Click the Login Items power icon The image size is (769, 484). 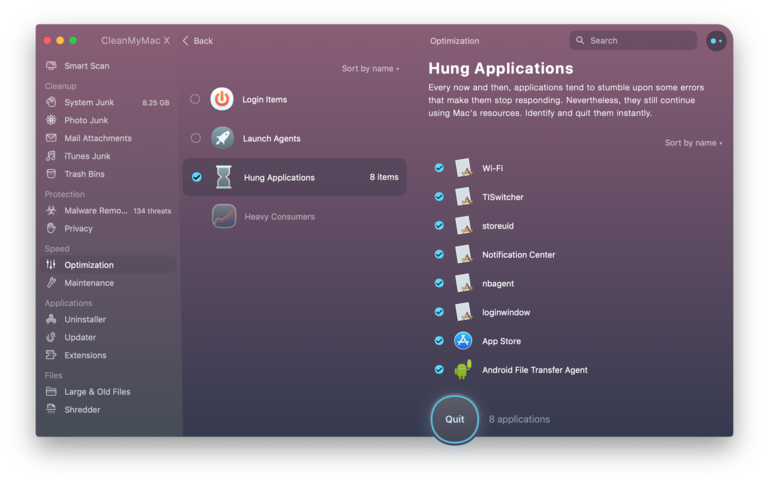coord(222,99)
